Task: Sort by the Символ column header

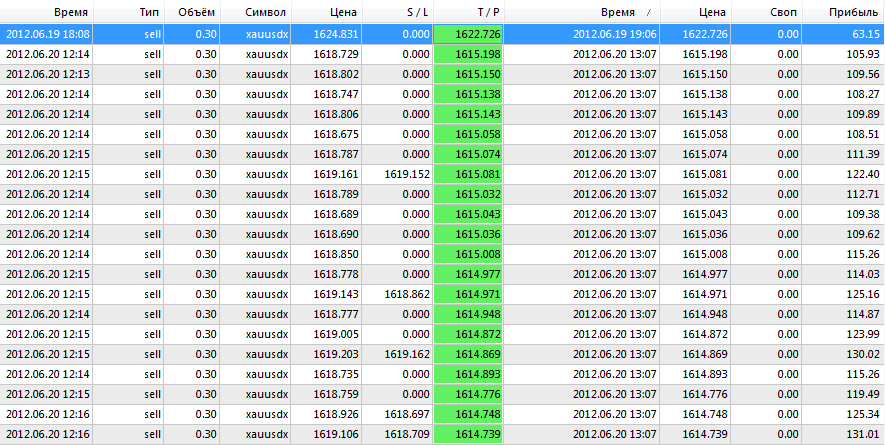Action: (x=255, y=12)
